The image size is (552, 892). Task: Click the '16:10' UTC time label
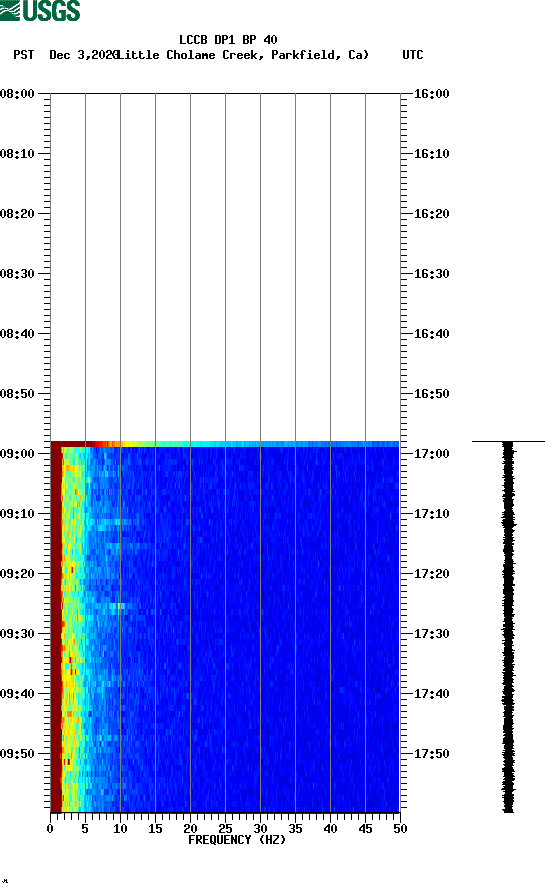click(432, 154)
